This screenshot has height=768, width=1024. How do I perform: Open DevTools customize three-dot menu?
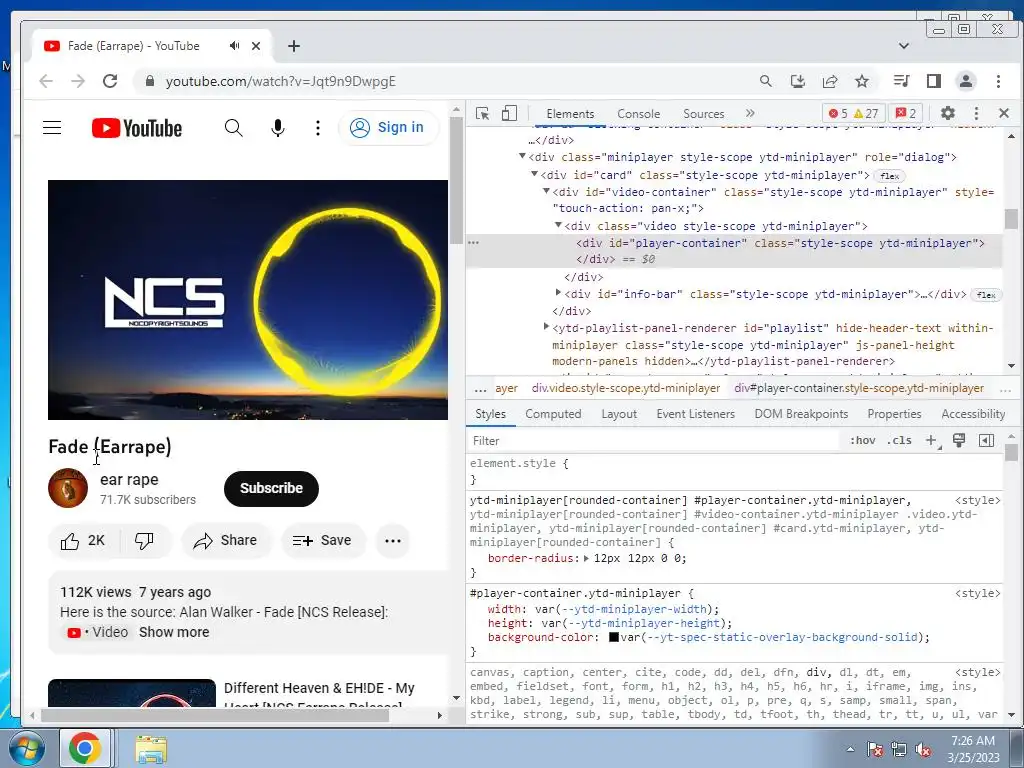coord(976,113)
